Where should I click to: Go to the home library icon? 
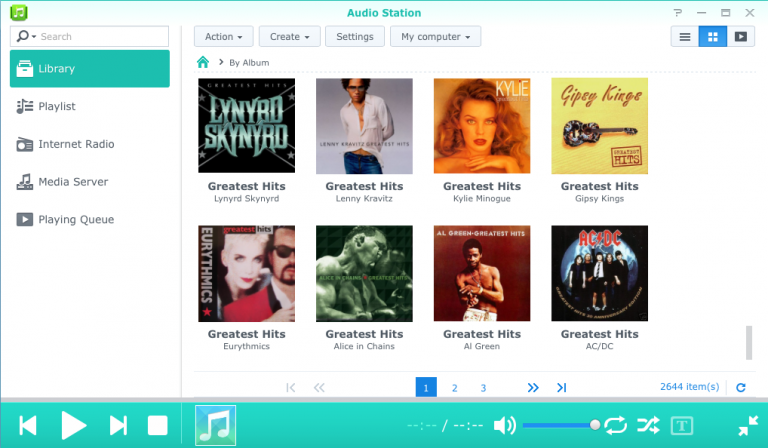pos(203,62)
